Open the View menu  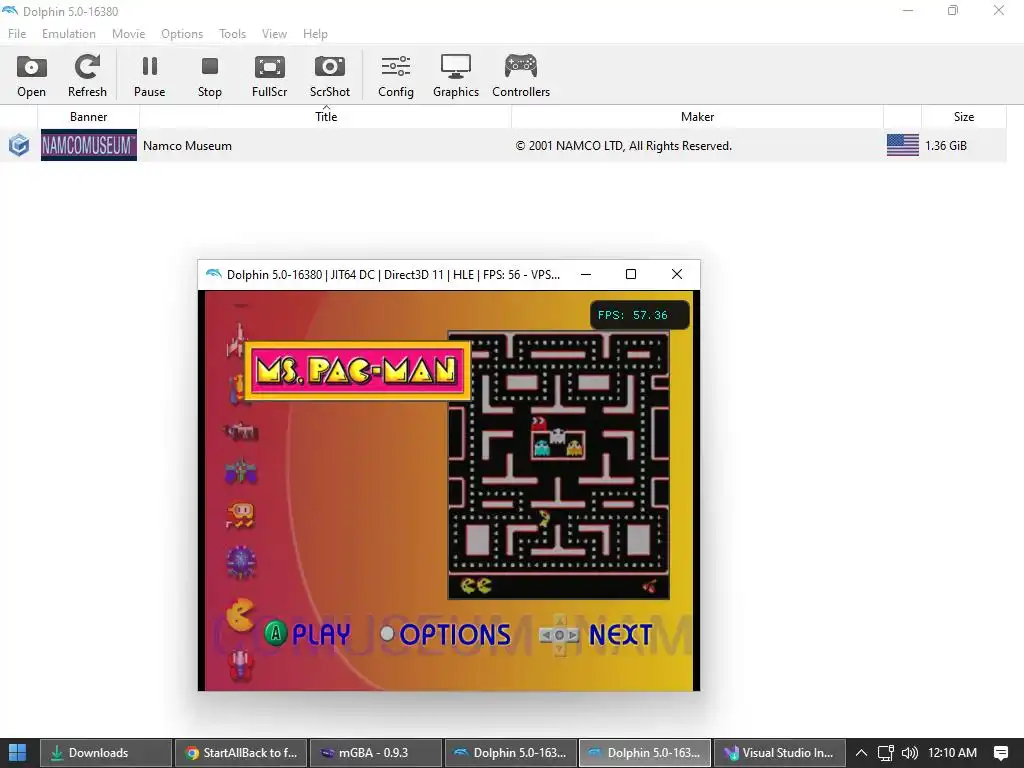pyautogui.click(x=274, y=34)
